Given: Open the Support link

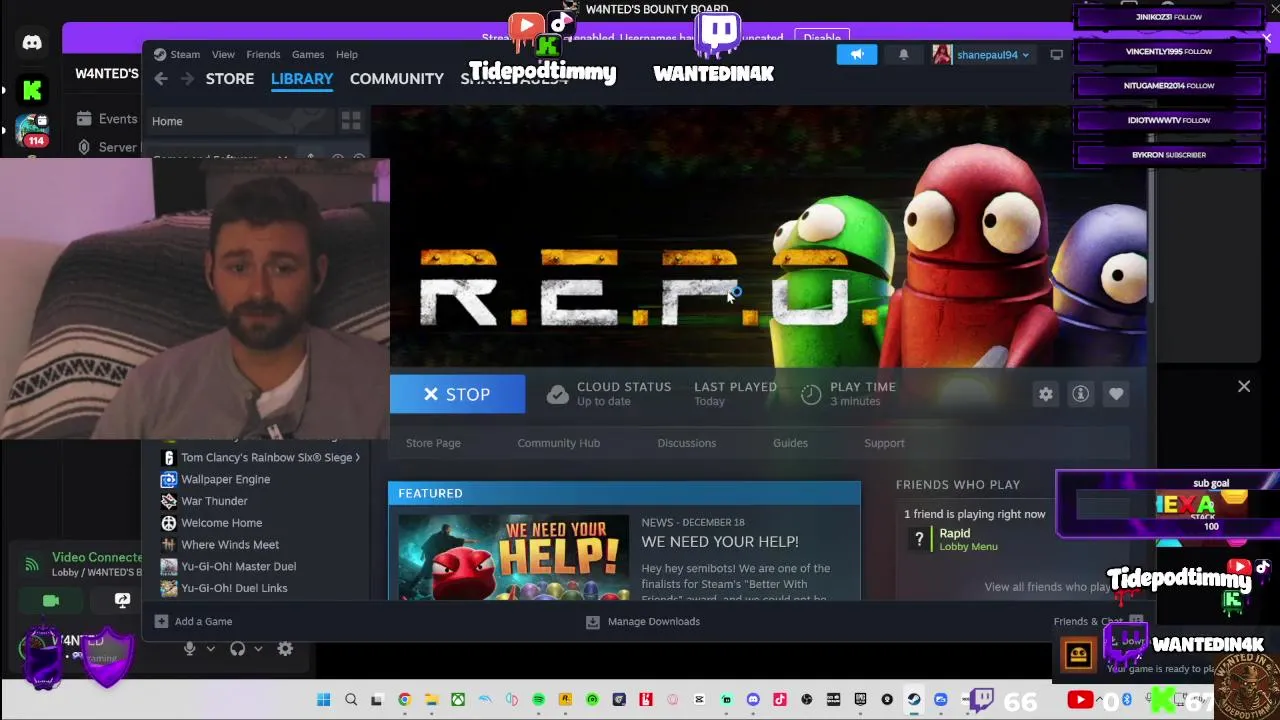Looking at the screenshot, I should click(884, 443).
